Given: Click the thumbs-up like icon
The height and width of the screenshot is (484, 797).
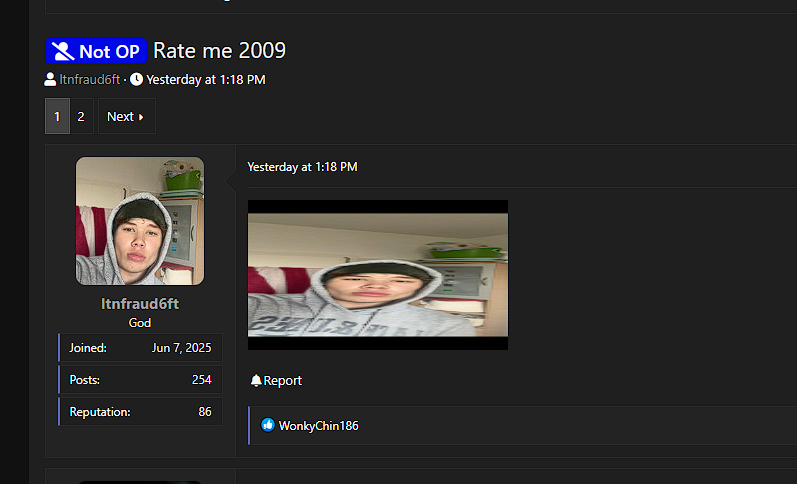Looking at the screenshot, I should [x=268, y=425].
